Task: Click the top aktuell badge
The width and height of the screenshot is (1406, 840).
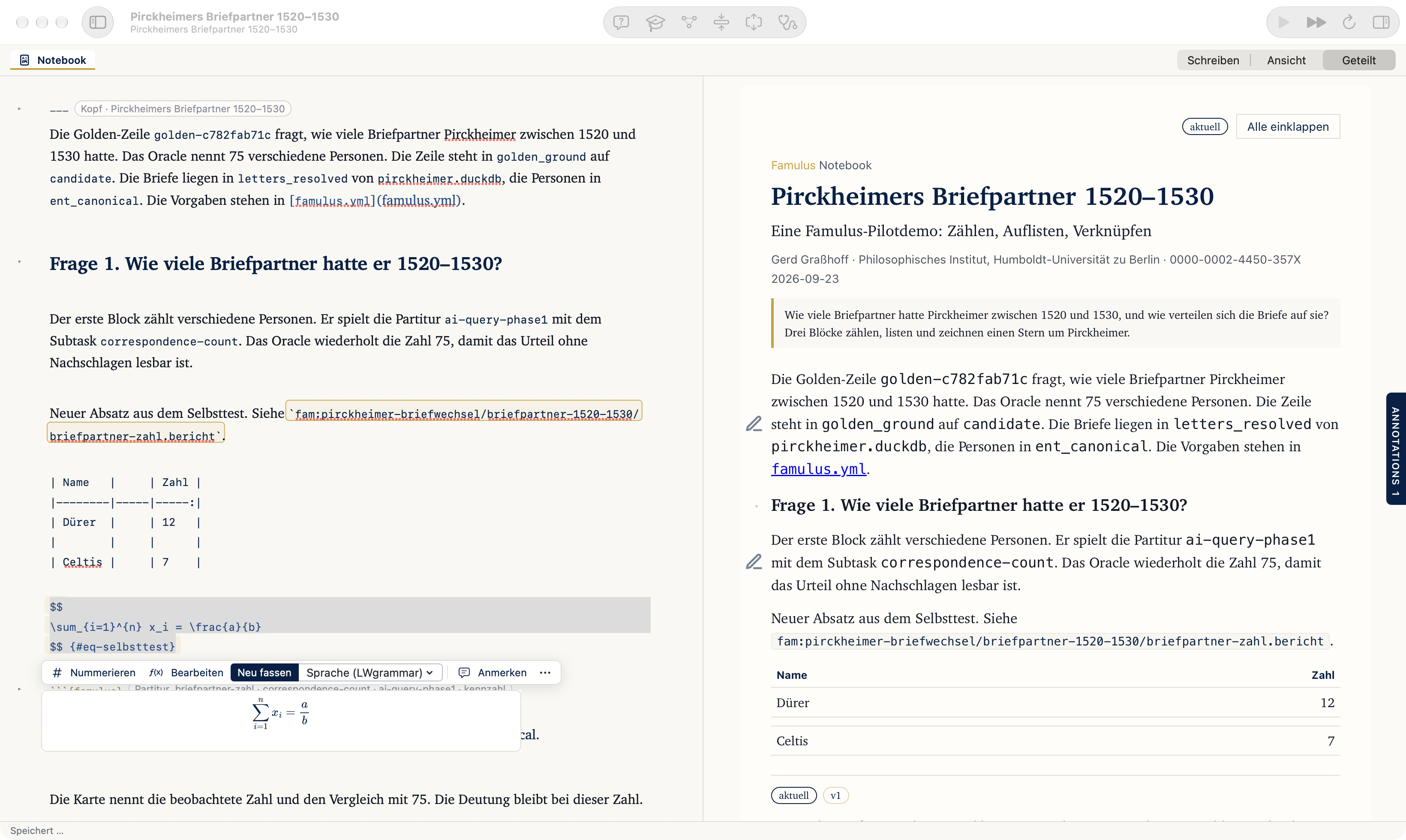Action: tap(1205, 127)
